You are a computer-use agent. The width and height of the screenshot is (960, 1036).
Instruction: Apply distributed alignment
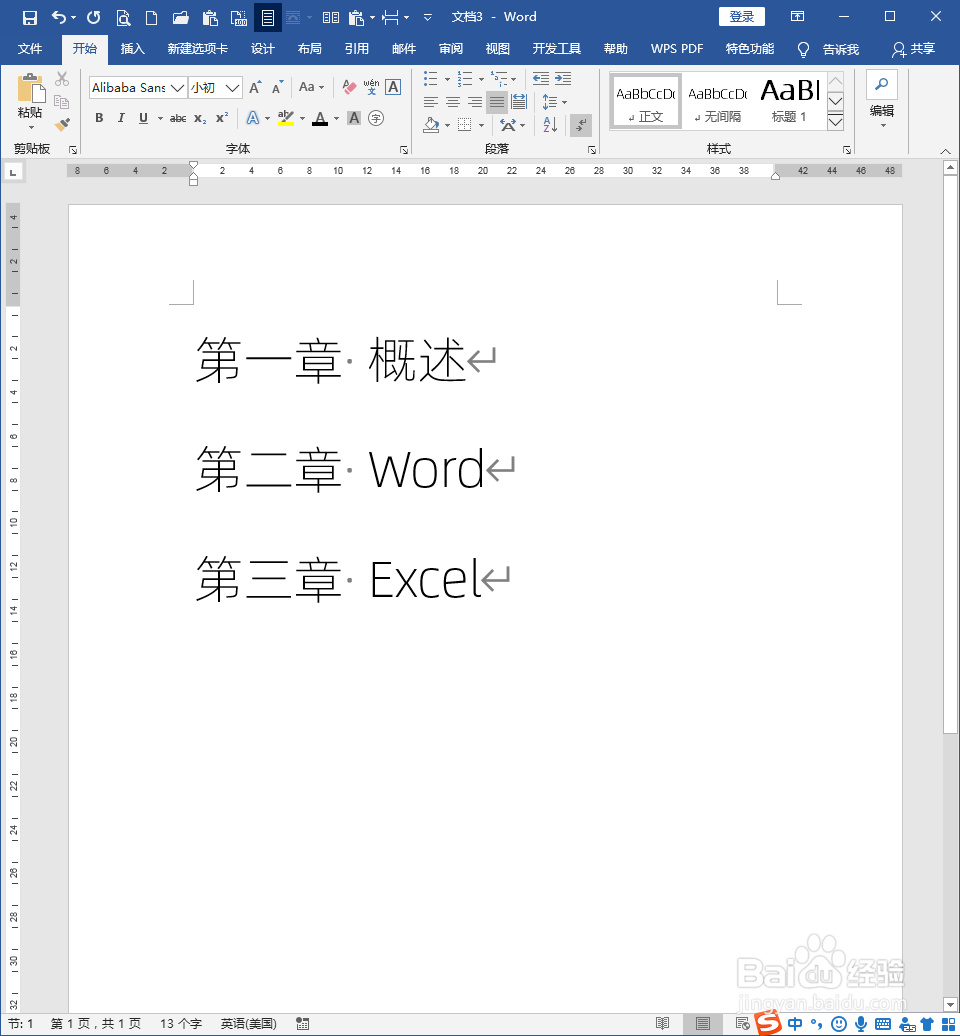click(519, 102)
